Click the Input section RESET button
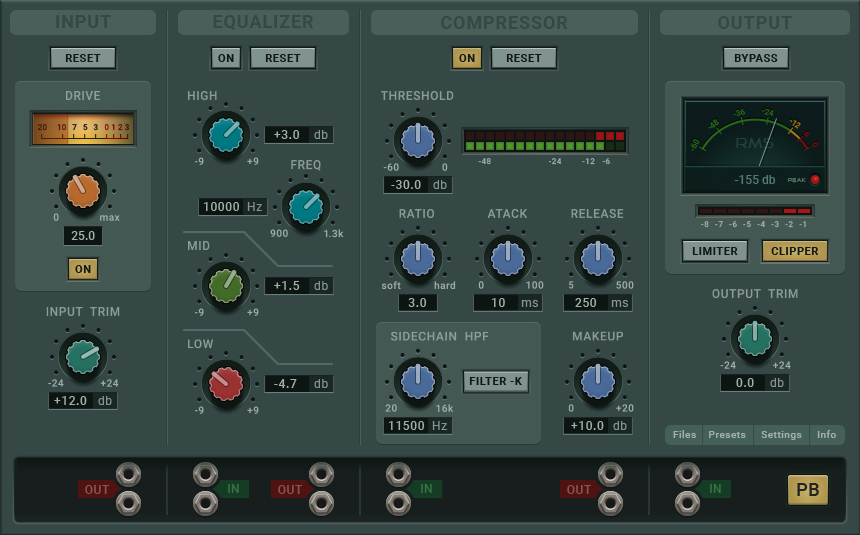The width and height of the screenshot is (860, 535). 83,58
